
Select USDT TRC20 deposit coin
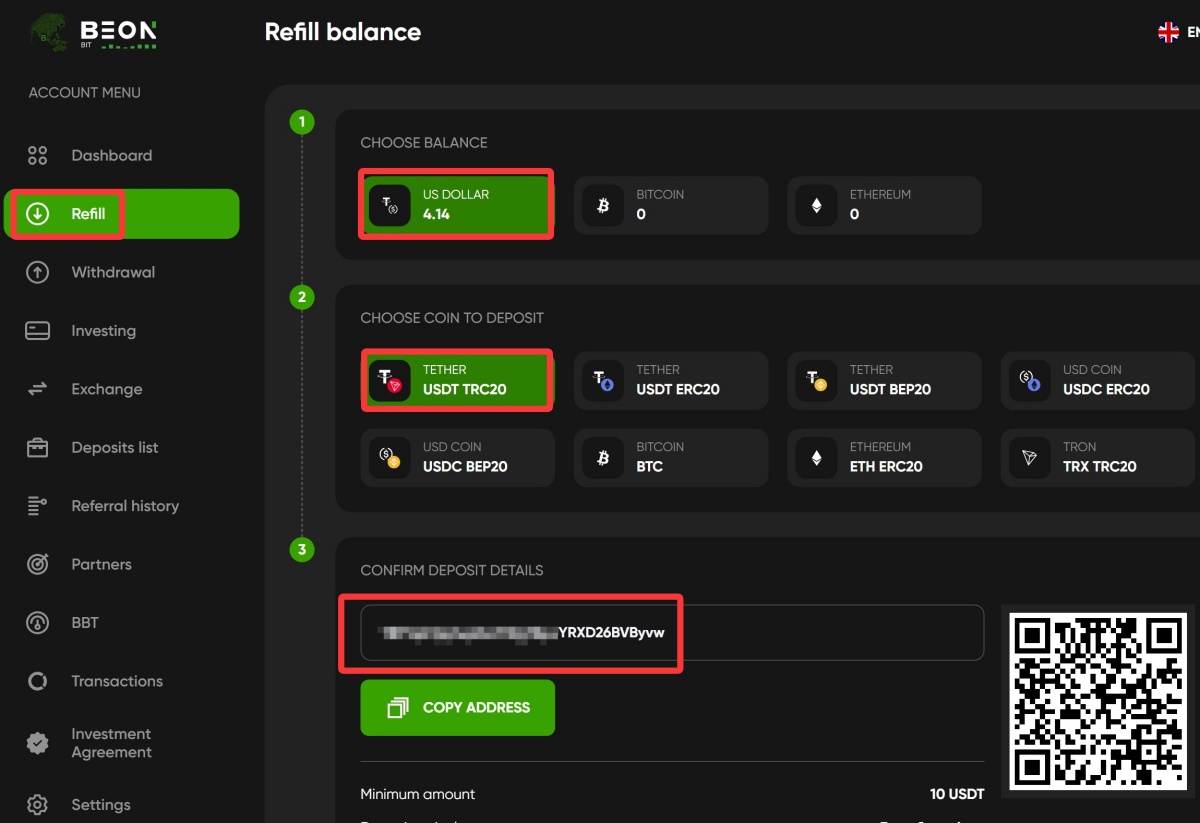coord(457,380)
